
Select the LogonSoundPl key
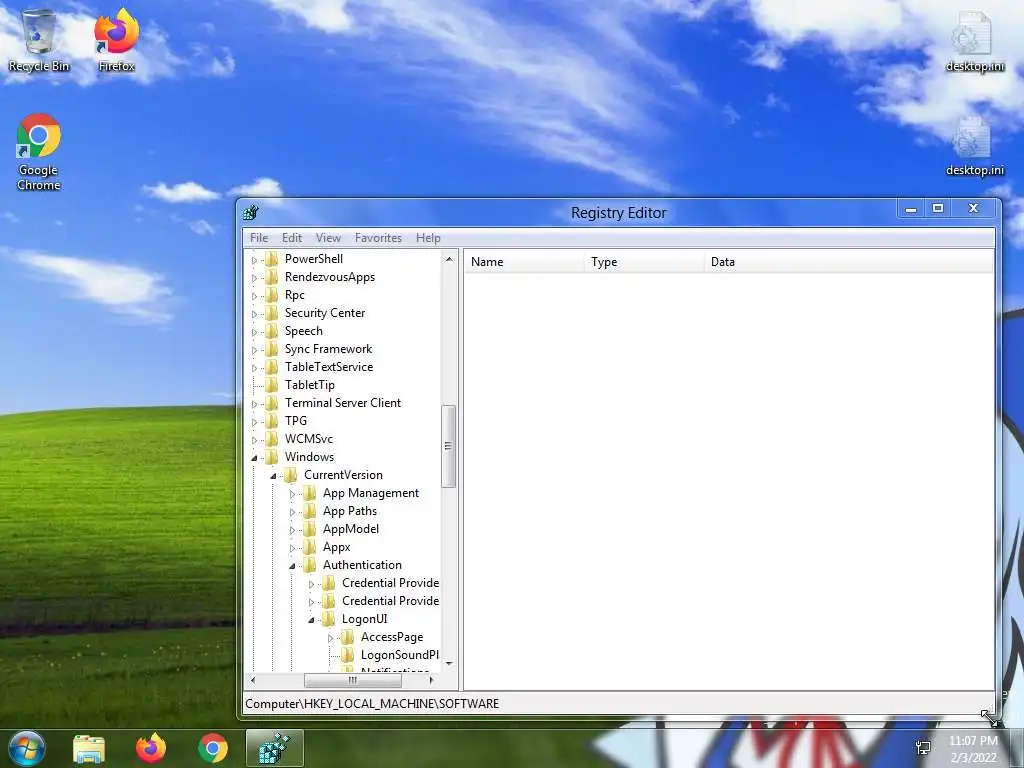pyautogui.click(x=400, y=655)
